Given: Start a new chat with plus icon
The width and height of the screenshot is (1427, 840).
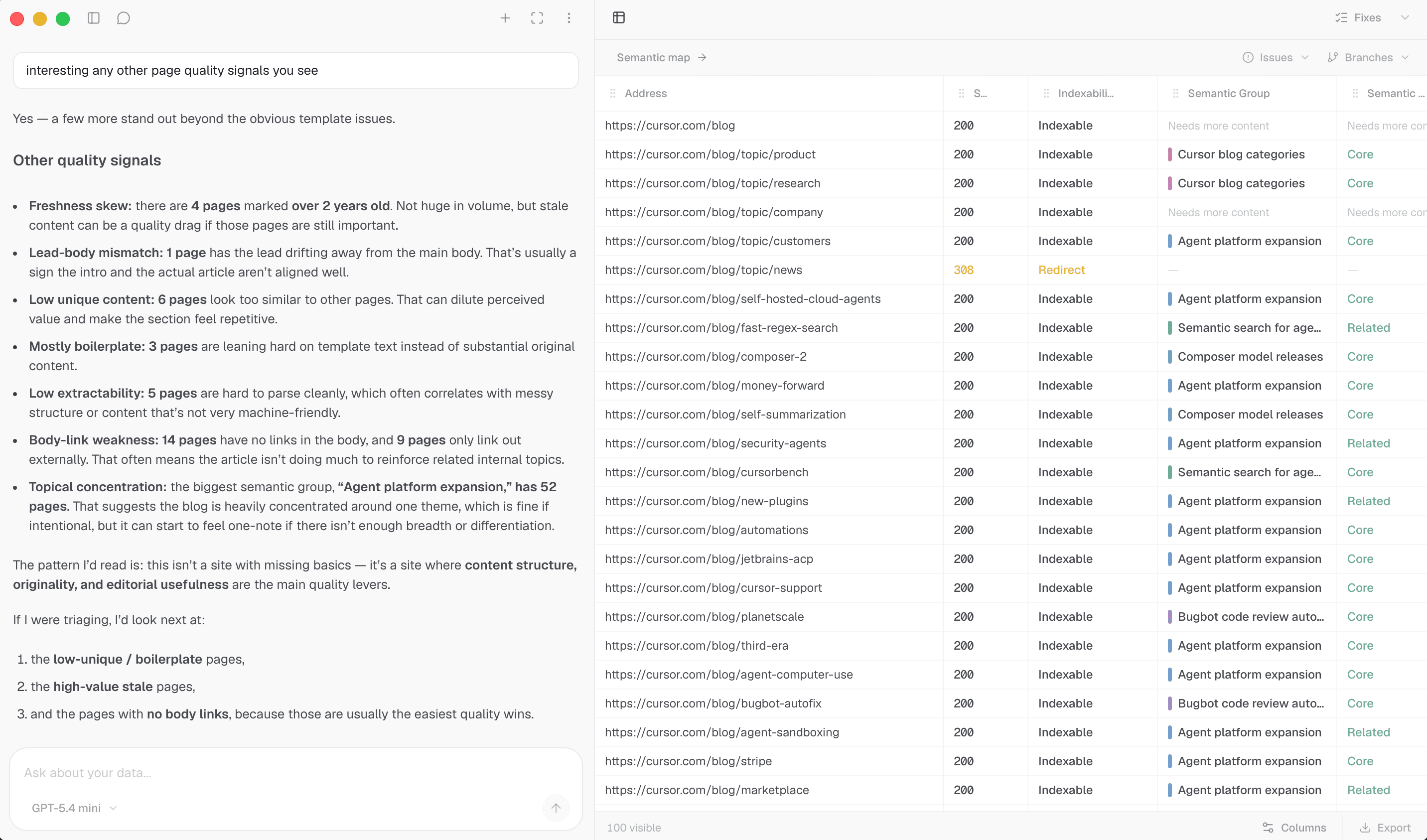Looking at the screenshot, I should (505, 18).
